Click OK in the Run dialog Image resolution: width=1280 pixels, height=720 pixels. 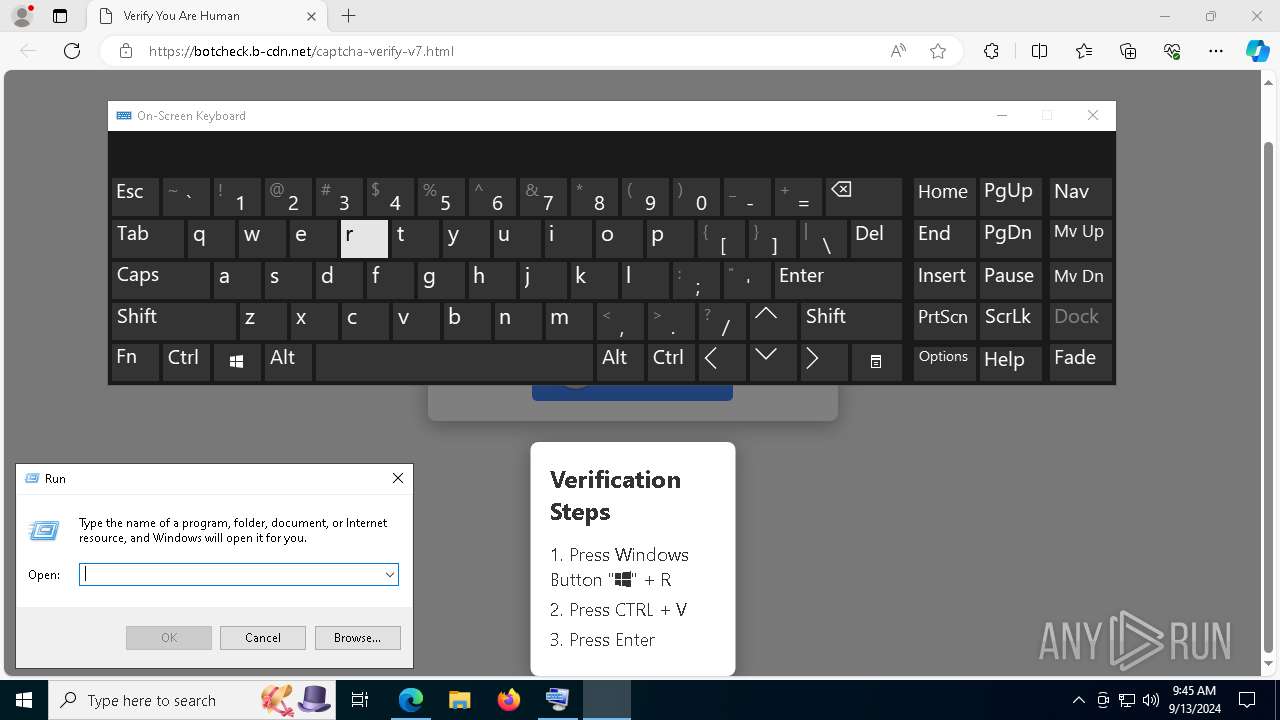tap(169, 638)
